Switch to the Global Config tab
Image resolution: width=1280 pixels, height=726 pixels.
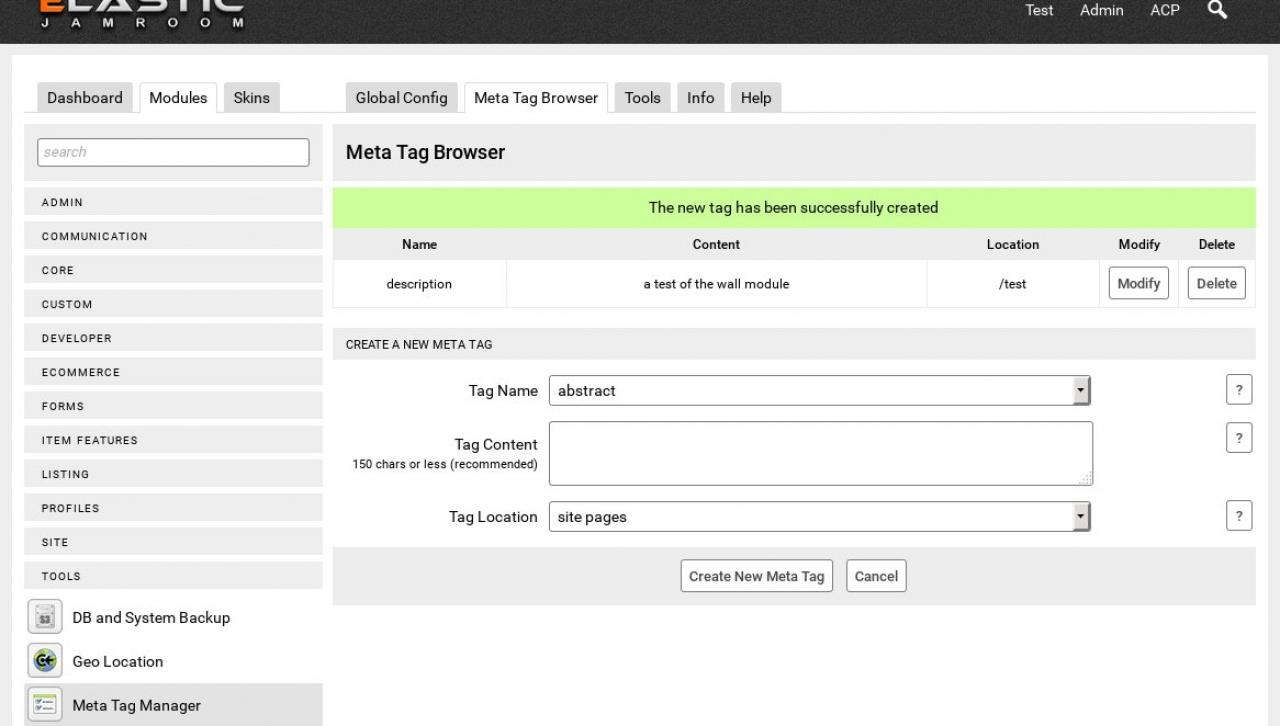point(401,98)
